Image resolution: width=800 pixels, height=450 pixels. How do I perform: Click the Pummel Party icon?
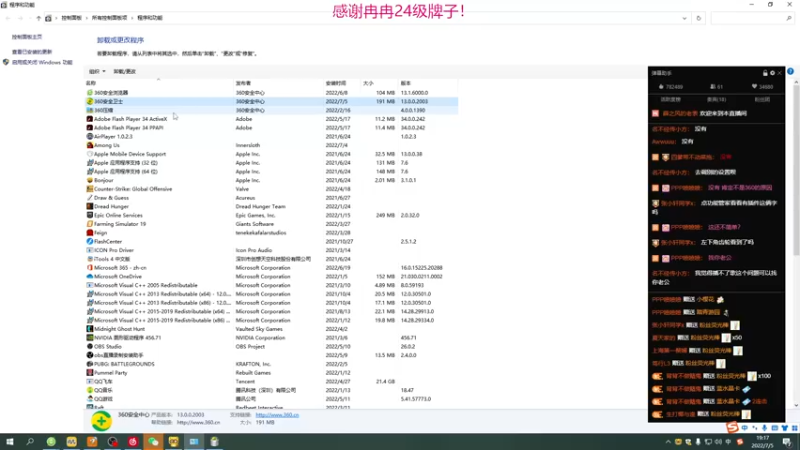tap(90, 372)
